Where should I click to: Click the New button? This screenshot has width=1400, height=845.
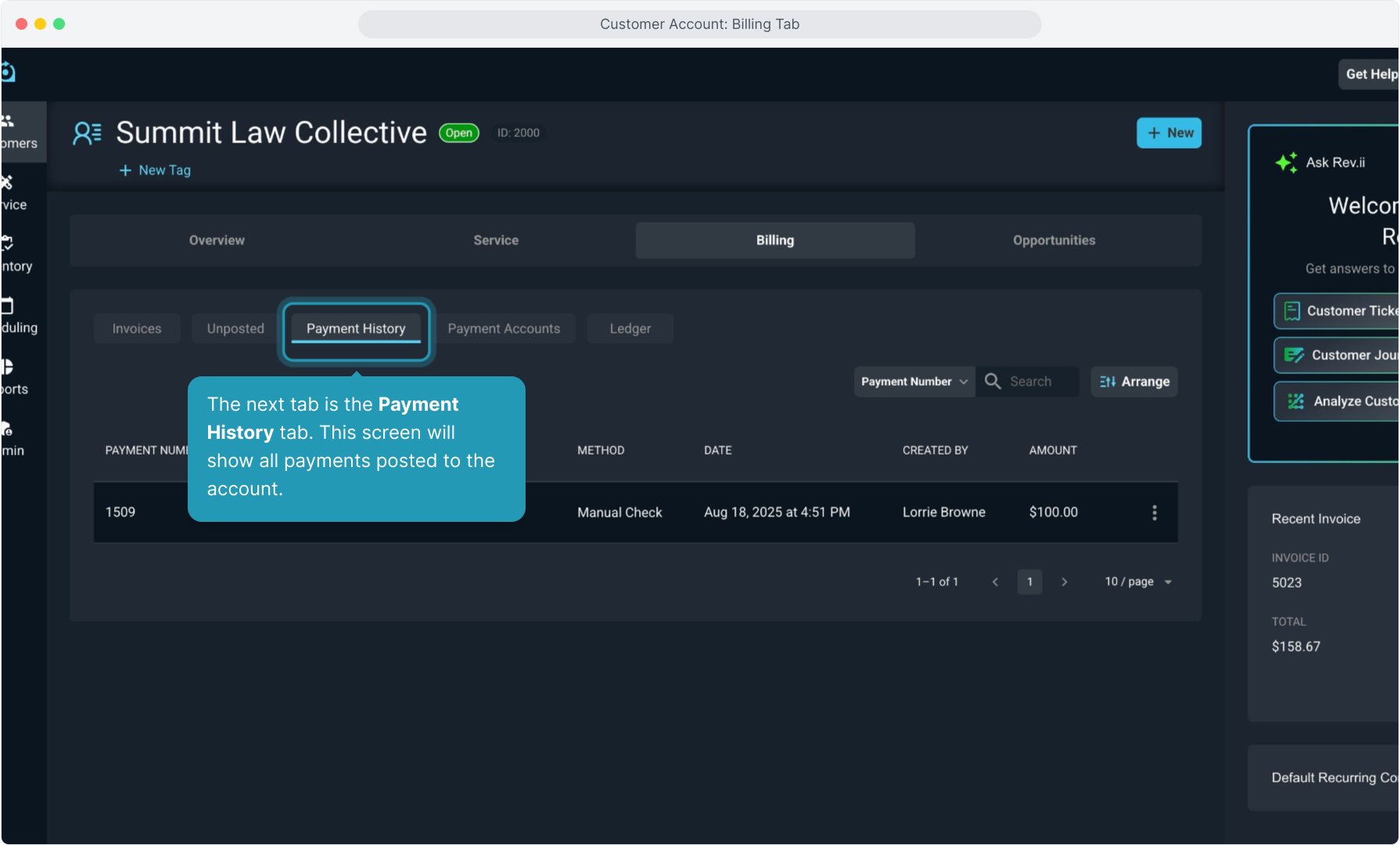point(1168,133)
